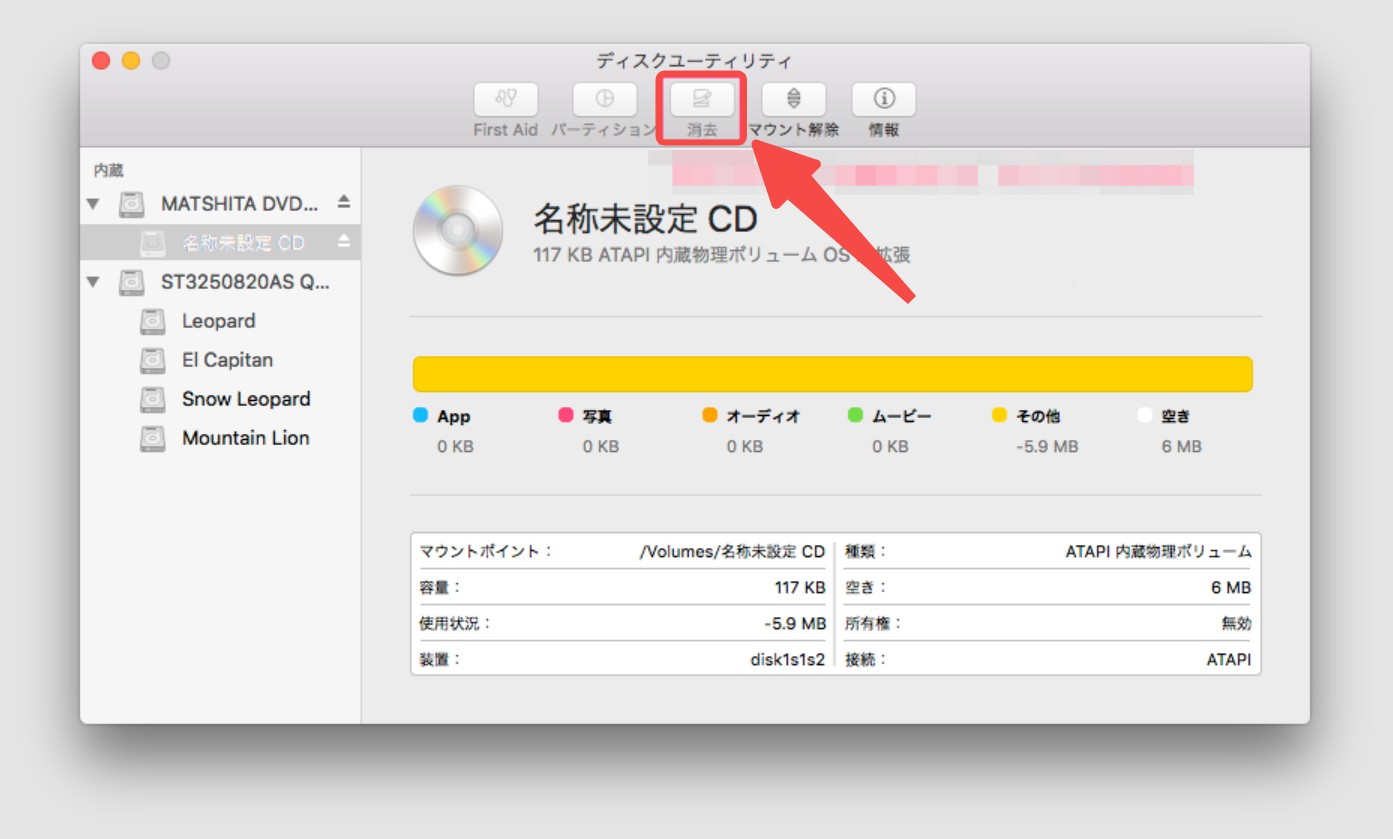The width and height of the screenshot is (1393, 839).
Task: Select the Snow Leopard volume
Action: [246, 399]
